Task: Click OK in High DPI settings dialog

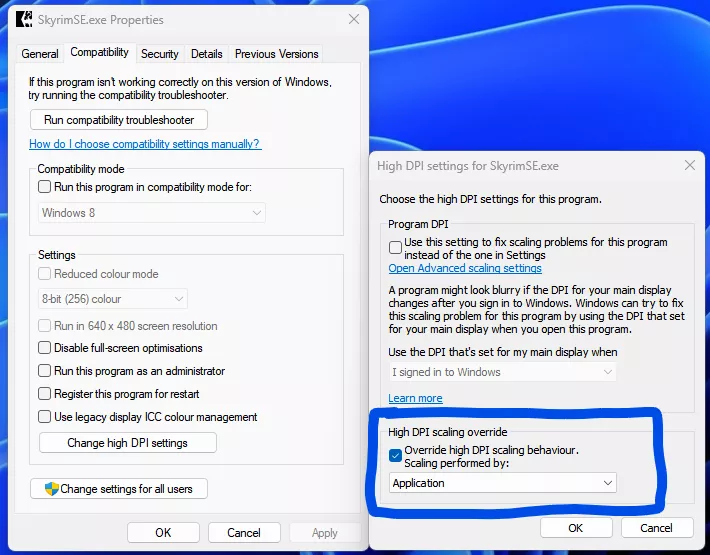Action: pos(576,528)
